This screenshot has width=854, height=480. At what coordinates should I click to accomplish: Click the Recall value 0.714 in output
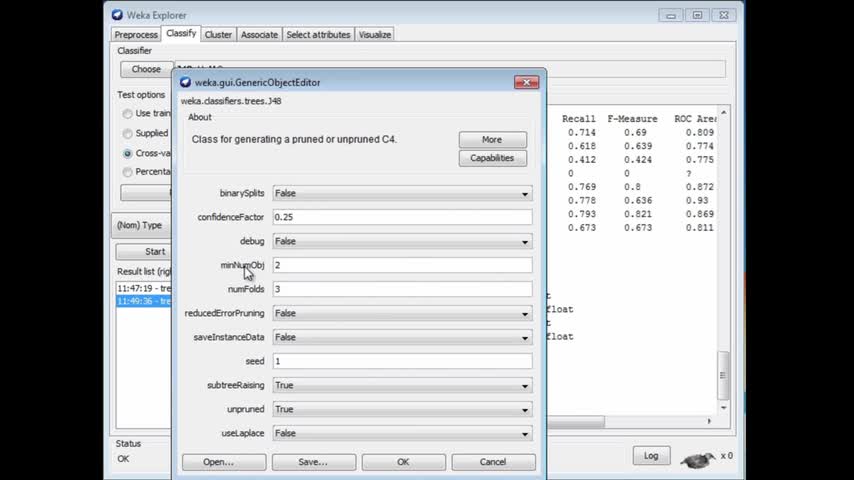click(x=582, y=132)
